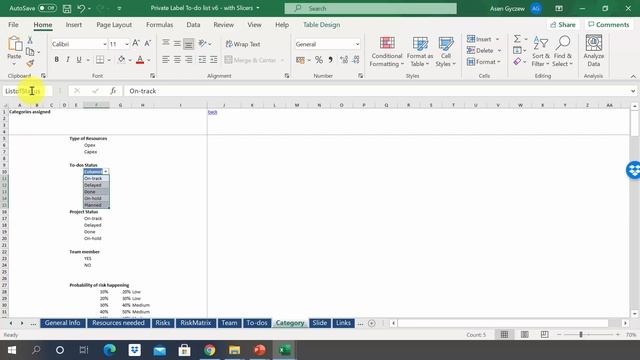
Task: Open the Calamari table filter dropdown
Action: point(106,171)
